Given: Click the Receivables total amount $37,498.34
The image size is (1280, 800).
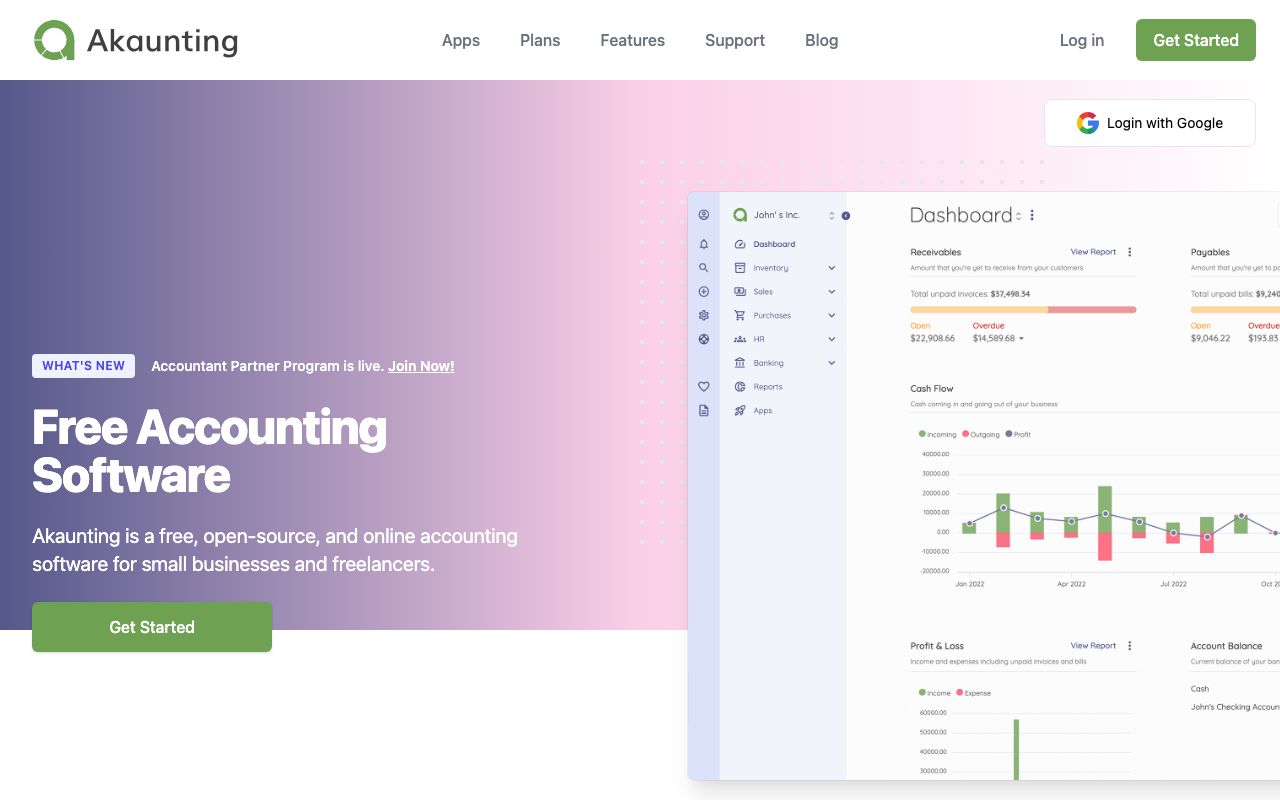Looking at the screenshot, I should pyautogui.click(x=1010, y=294).
